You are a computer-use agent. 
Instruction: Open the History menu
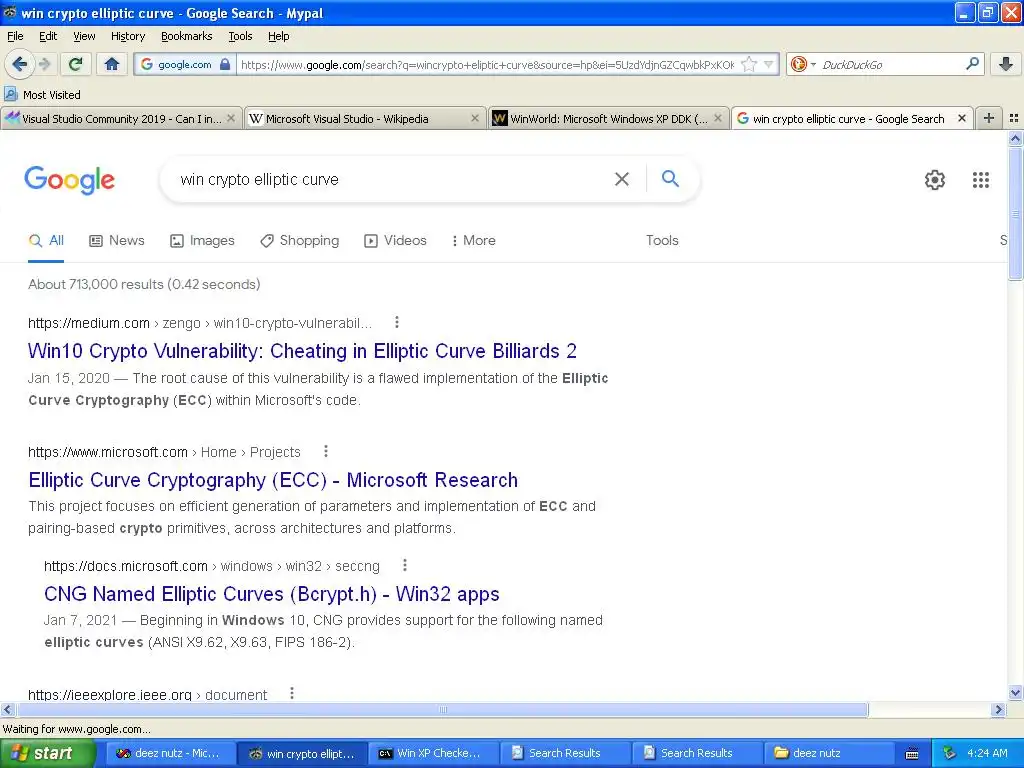(x=128, y=36)
